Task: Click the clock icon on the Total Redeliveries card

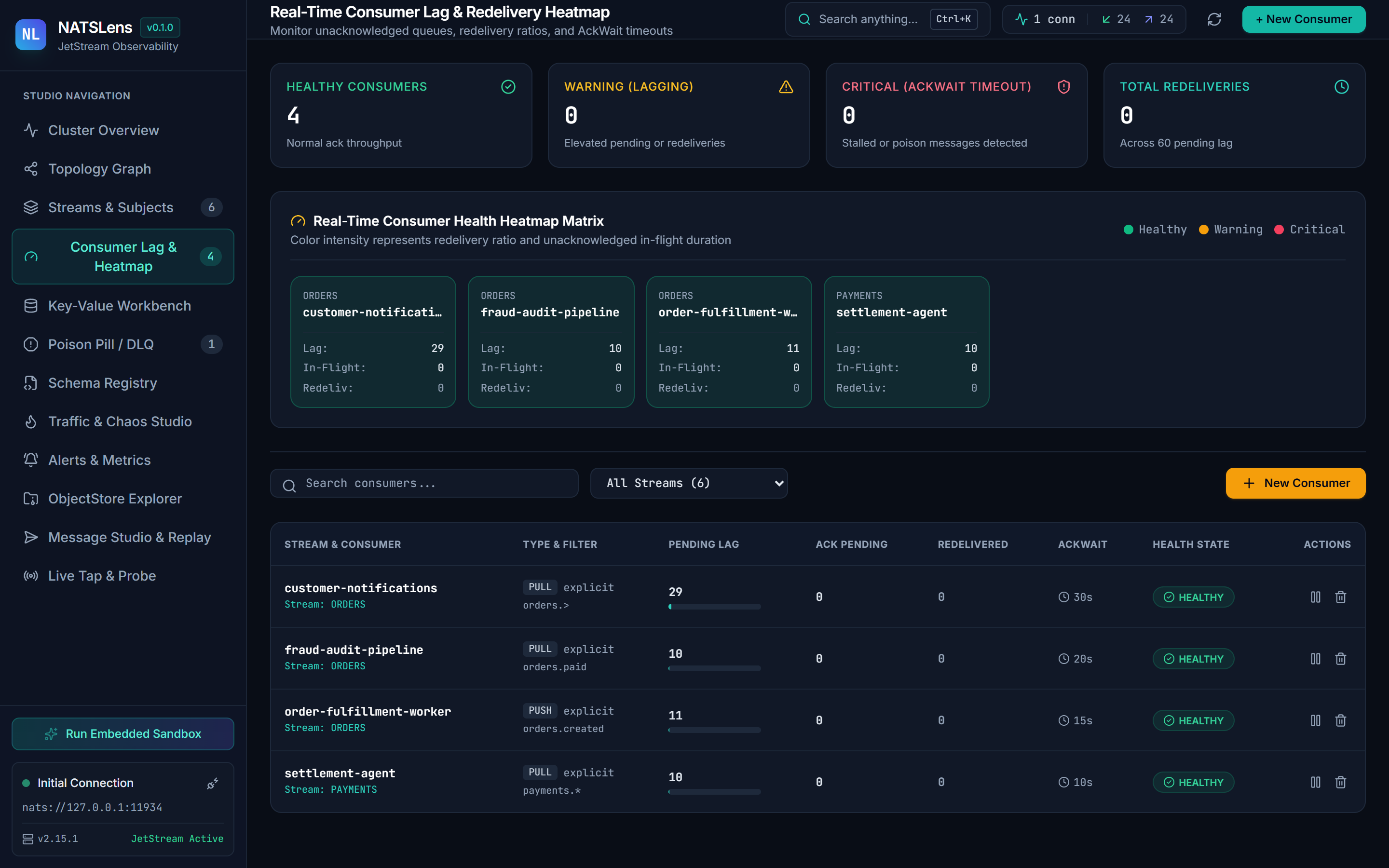Action: tap(1341, 87)
